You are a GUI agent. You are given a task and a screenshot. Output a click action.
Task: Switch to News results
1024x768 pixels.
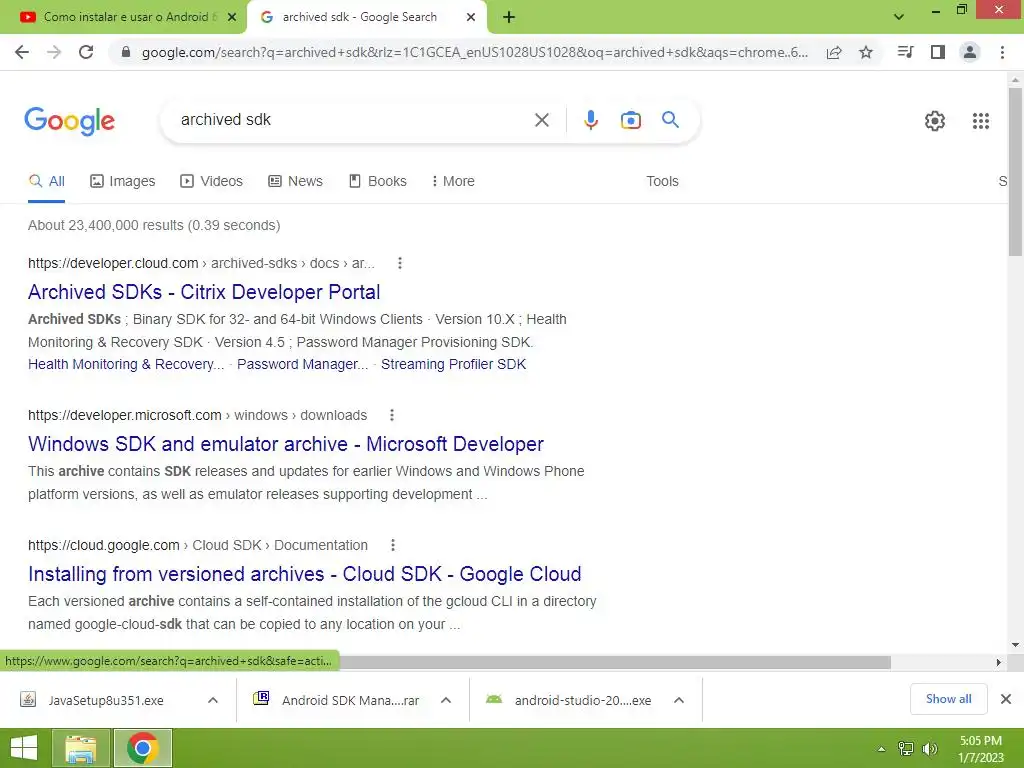(x=295, y=182)
